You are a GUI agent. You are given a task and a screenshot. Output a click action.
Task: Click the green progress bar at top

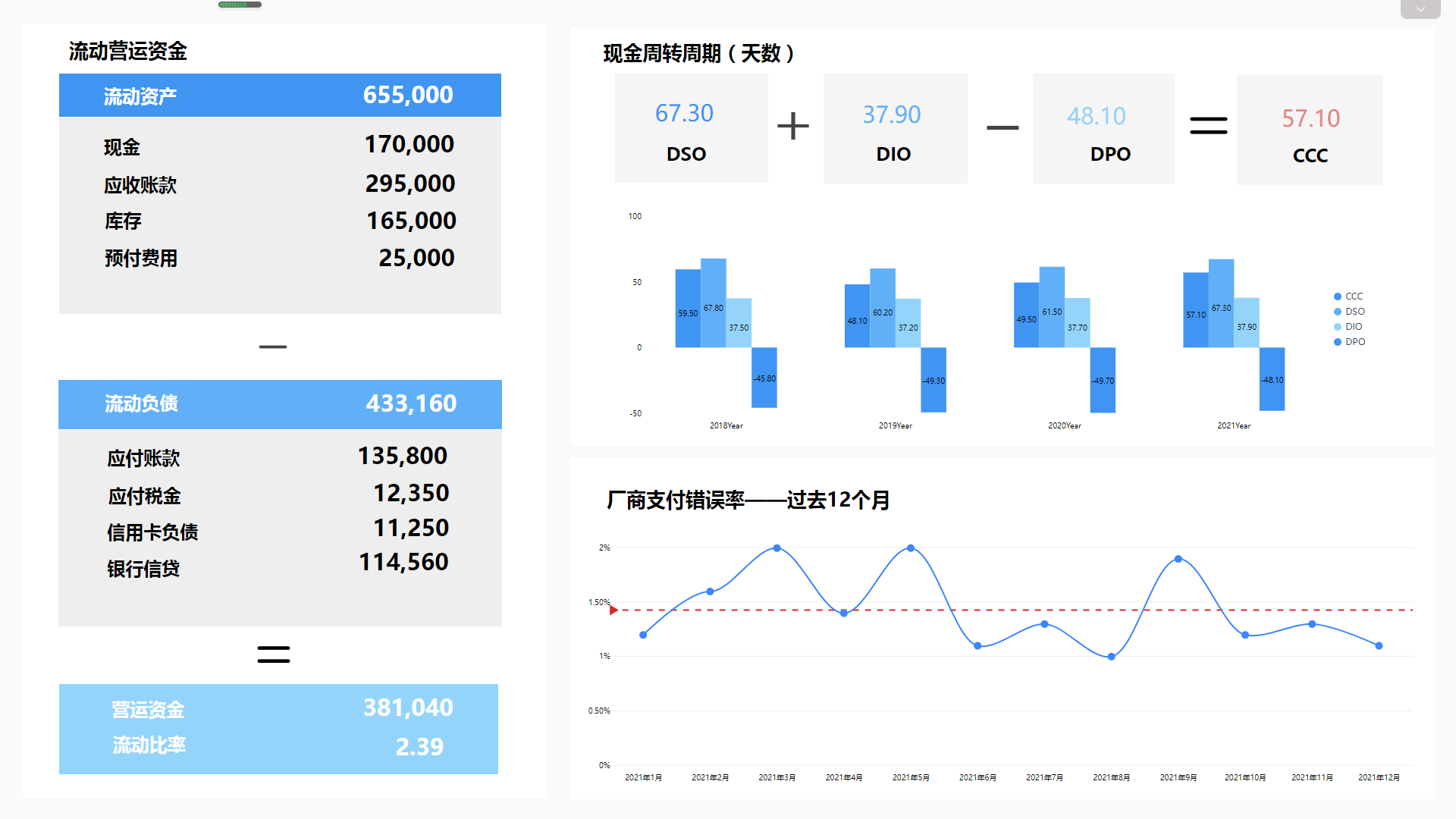pos(240,5)
